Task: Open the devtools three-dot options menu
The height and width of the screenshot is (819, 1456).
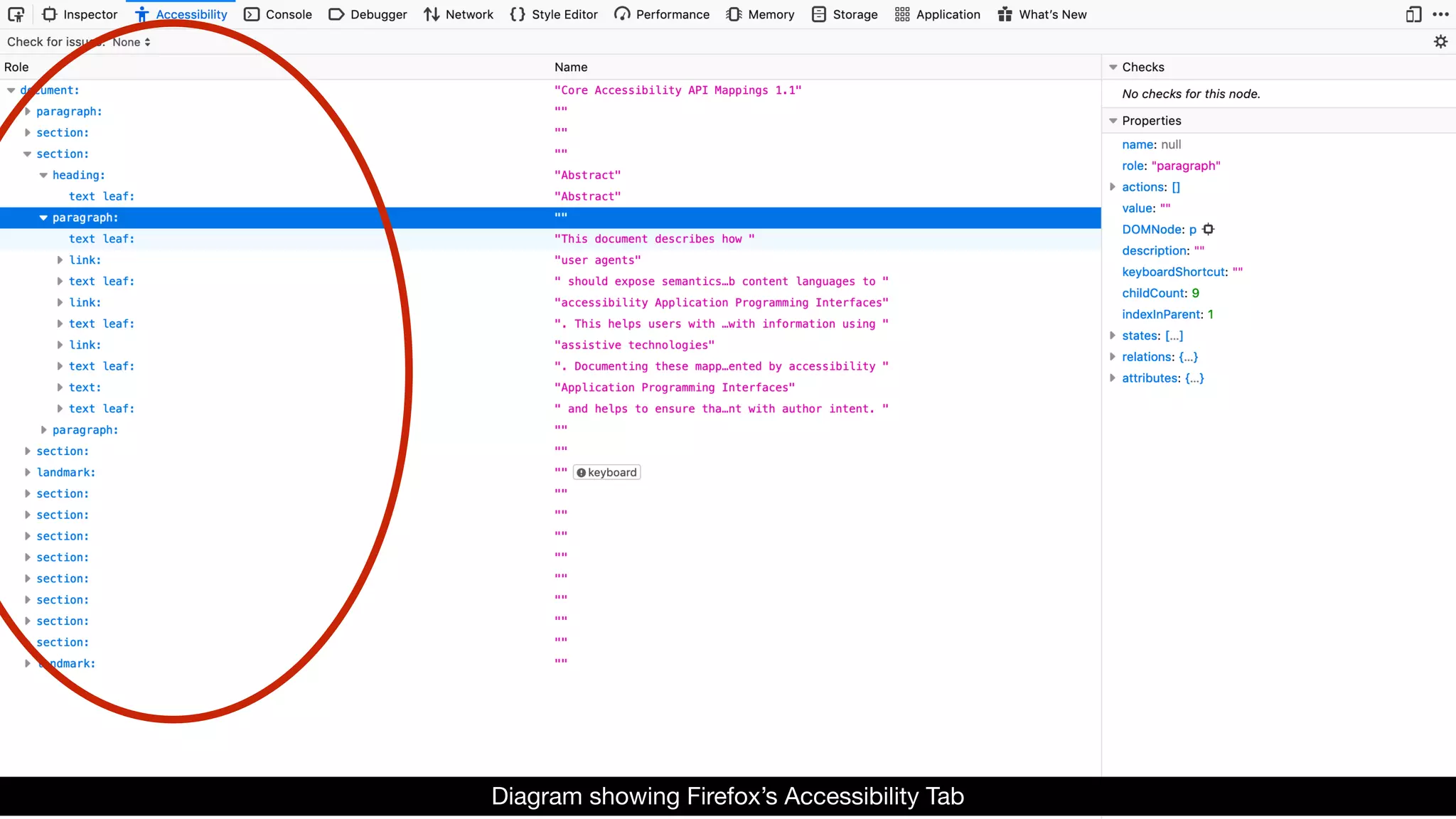Action: click(1441, 14)
